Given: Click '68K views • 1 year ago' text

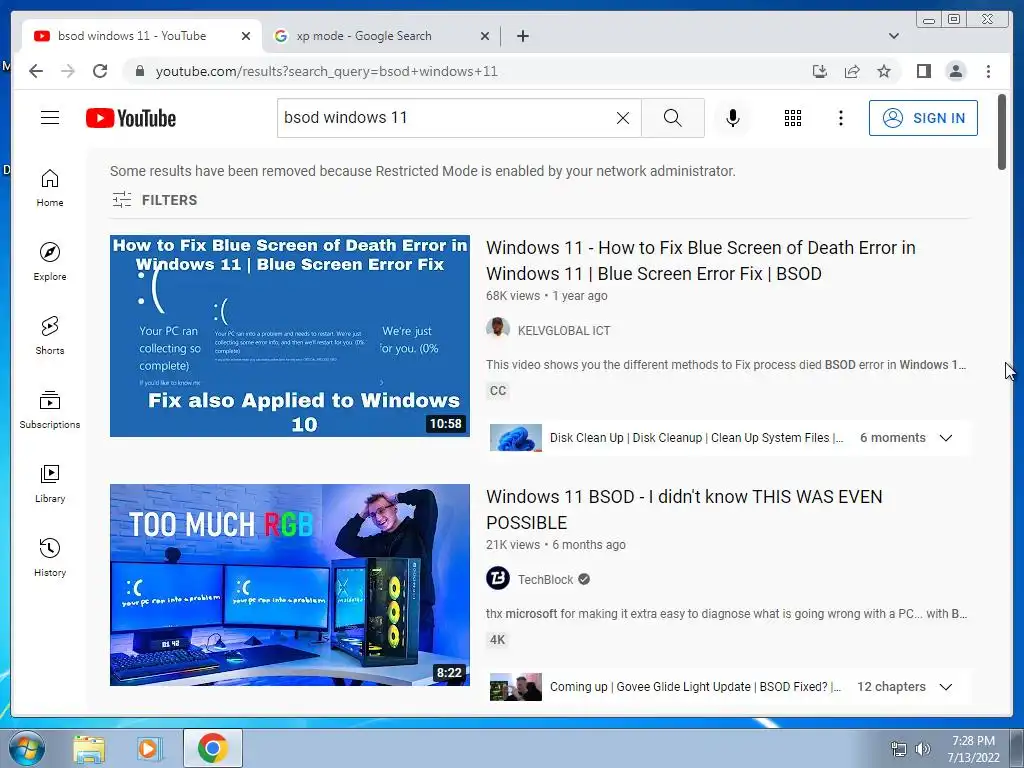Looking at the screenshot, I should tap(547, 296).
